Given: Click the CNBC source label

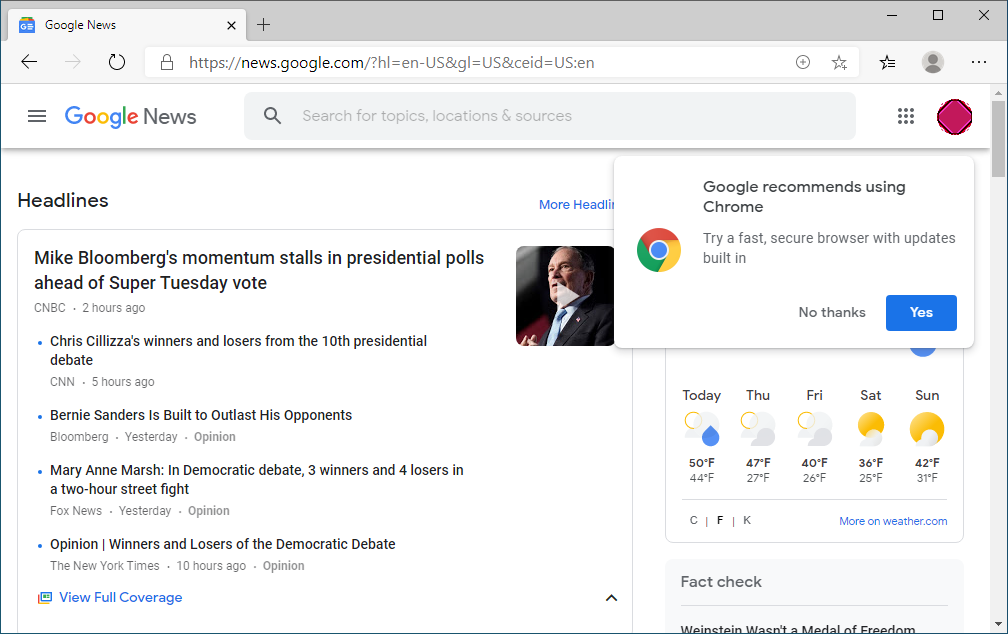Looking at the screenshot, I should pos(50,308).
